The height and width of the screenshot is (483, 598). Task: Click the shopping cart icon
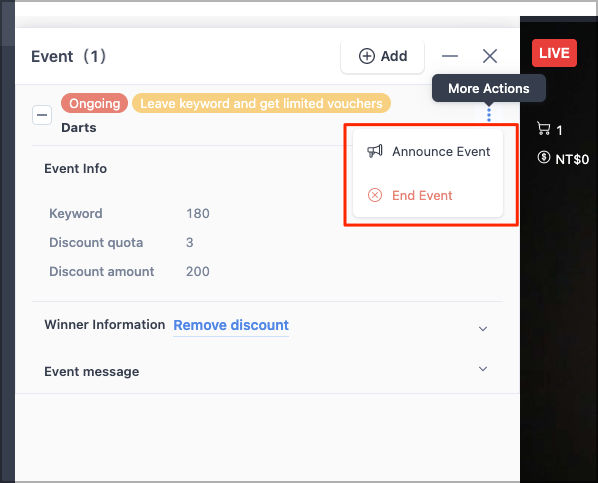click(543, 128)
